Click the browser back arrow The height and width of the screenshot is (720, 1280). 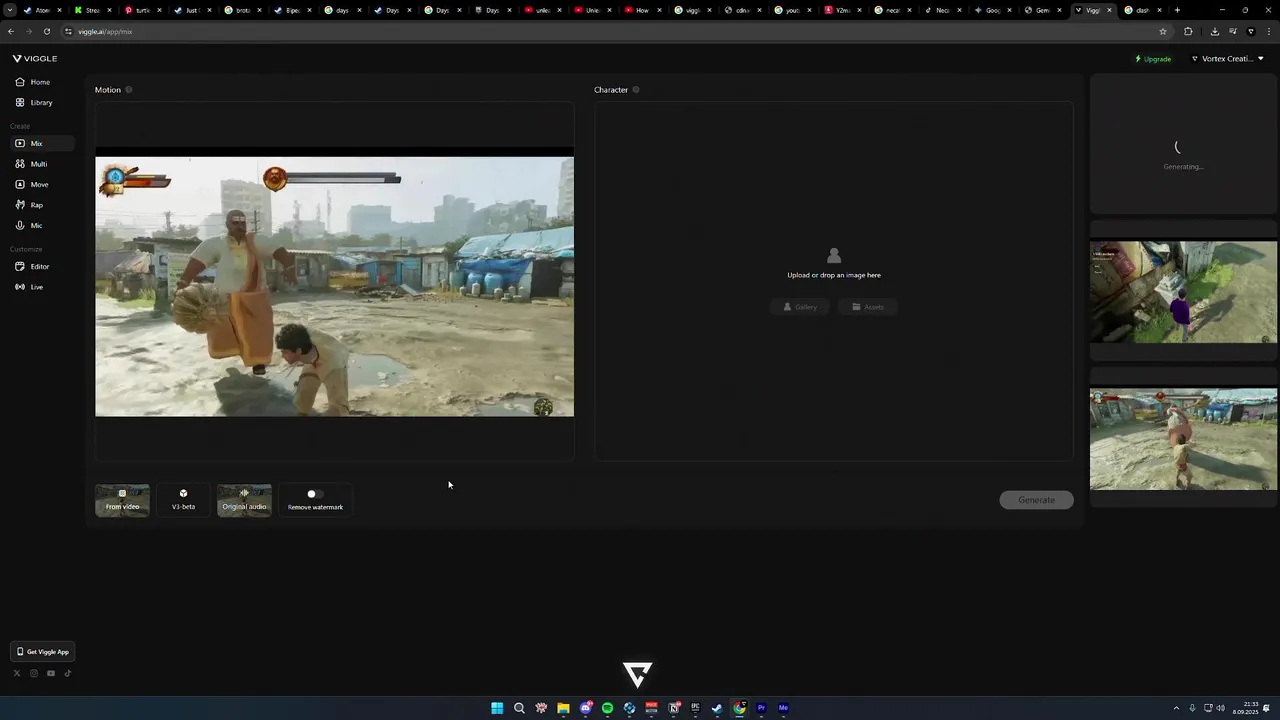(x=11, y=31)
